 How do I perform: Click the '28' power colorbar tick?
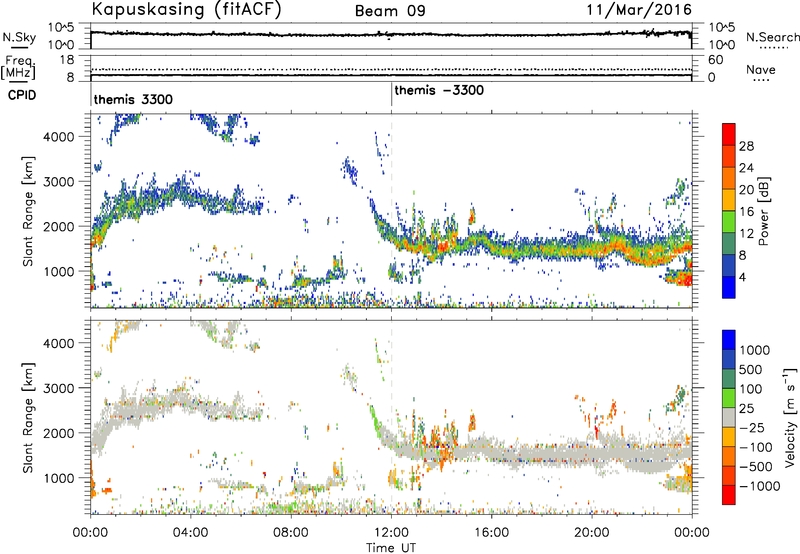pyautogui.click(x=746, y=146)
